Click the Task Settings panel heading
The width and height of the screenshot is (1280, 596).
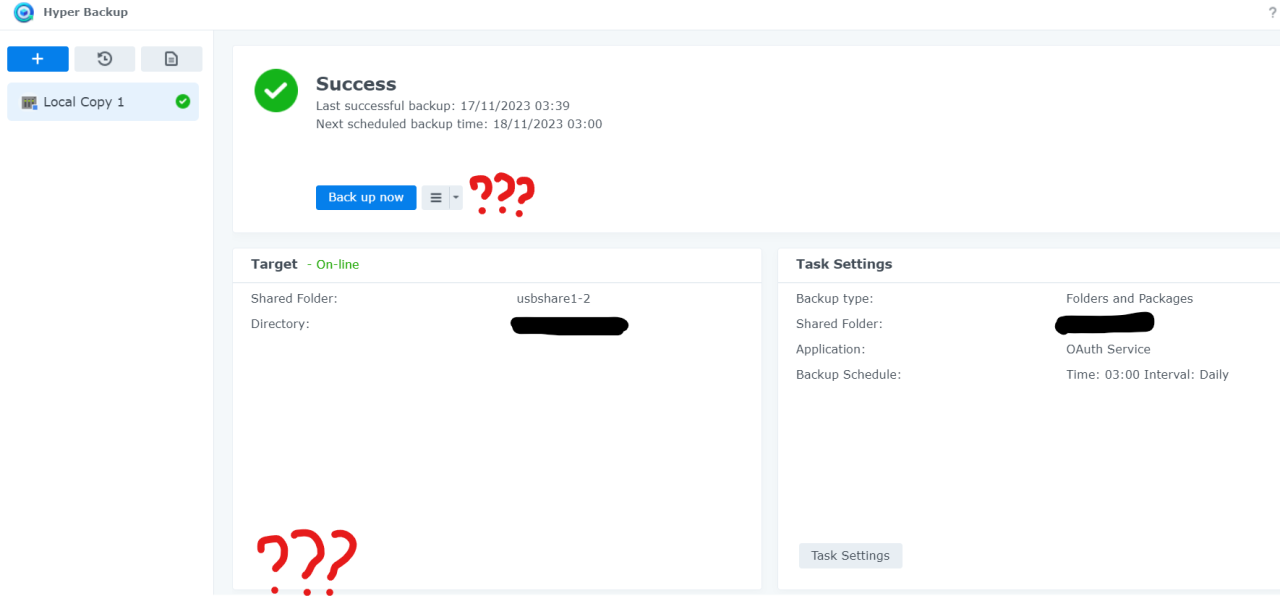(844, 264)
